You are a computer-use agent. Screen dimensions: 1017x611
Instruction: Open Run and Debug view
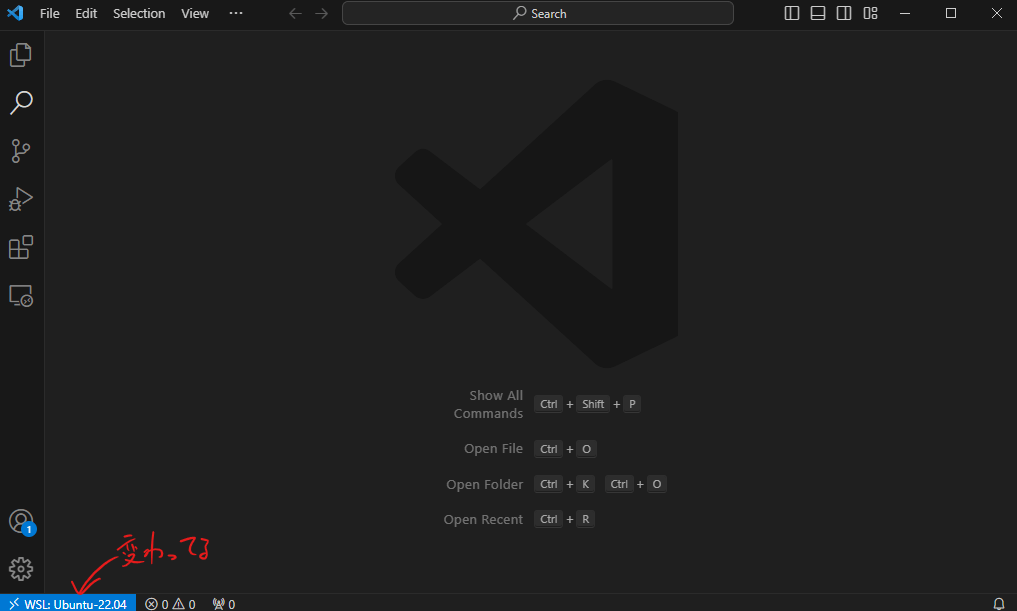coord(21,199)
